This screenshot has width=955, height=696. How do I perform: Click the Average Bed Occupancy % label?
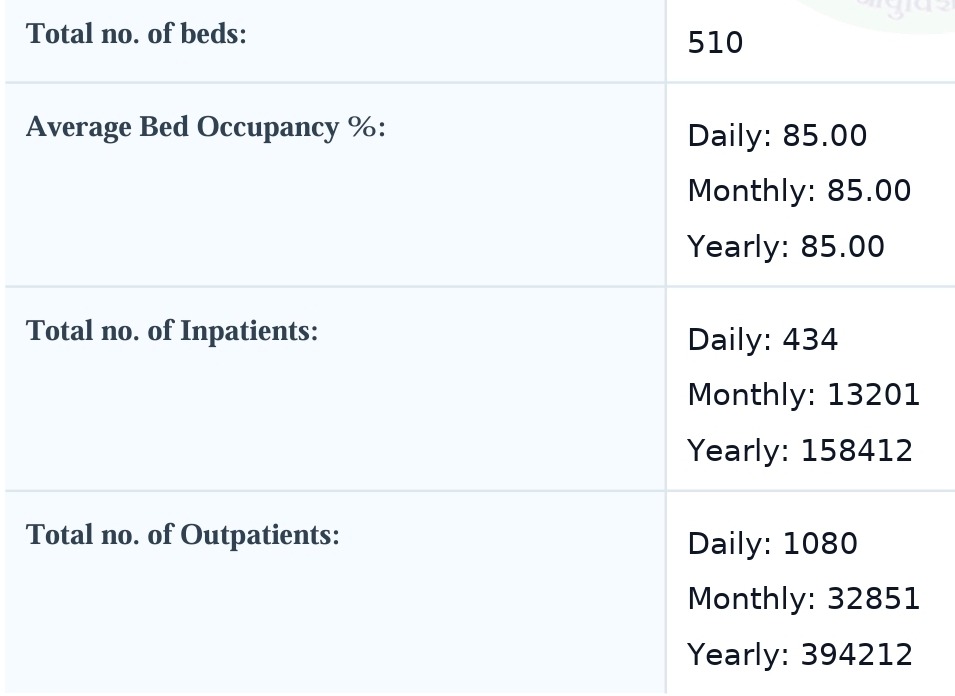(205, 128)
